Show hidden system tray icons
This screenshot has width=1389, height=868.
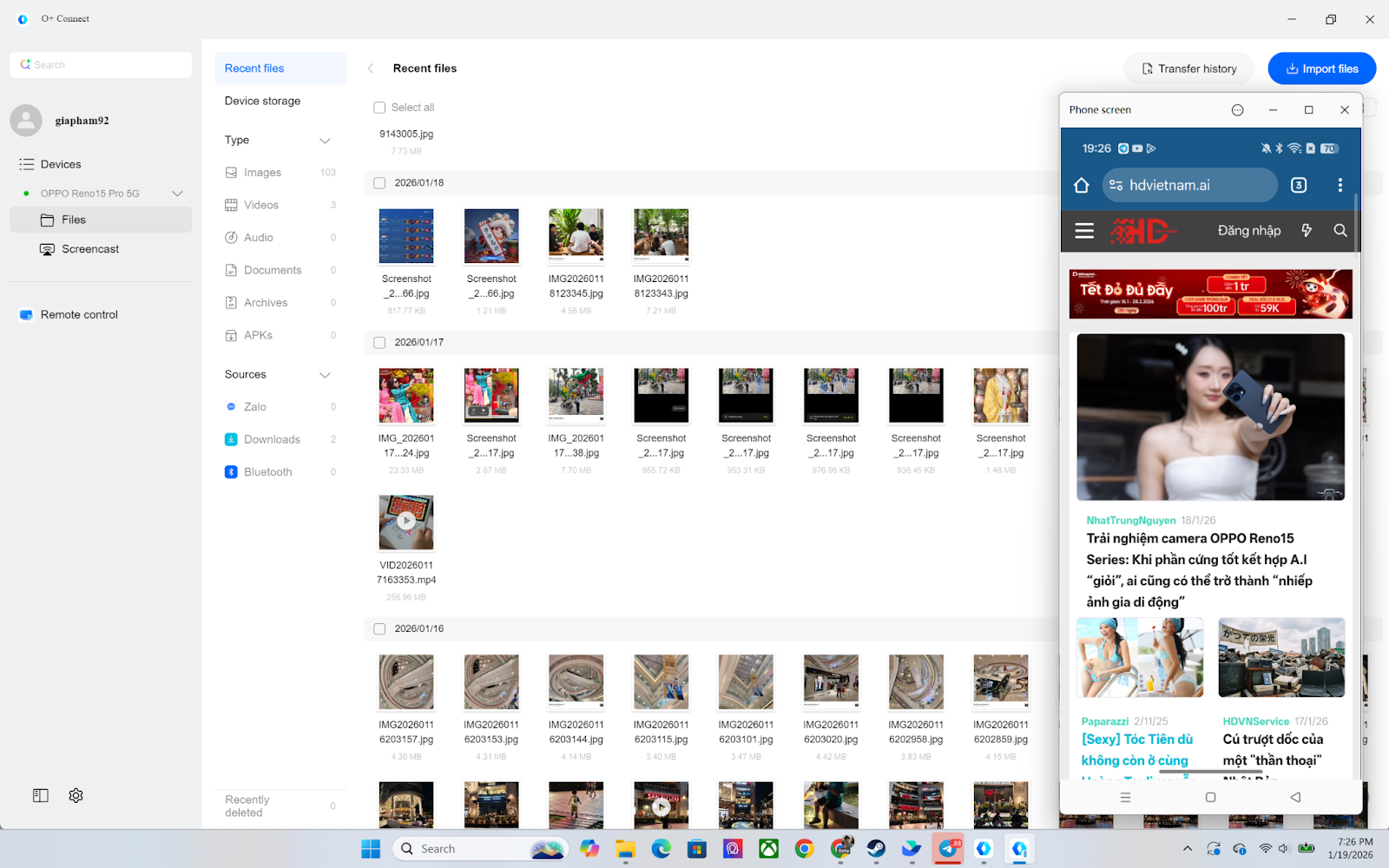[1187, 849]
